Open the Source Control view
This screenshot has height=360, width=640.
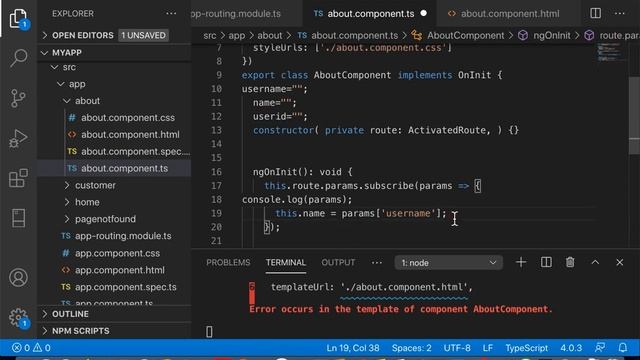point(18,98)
